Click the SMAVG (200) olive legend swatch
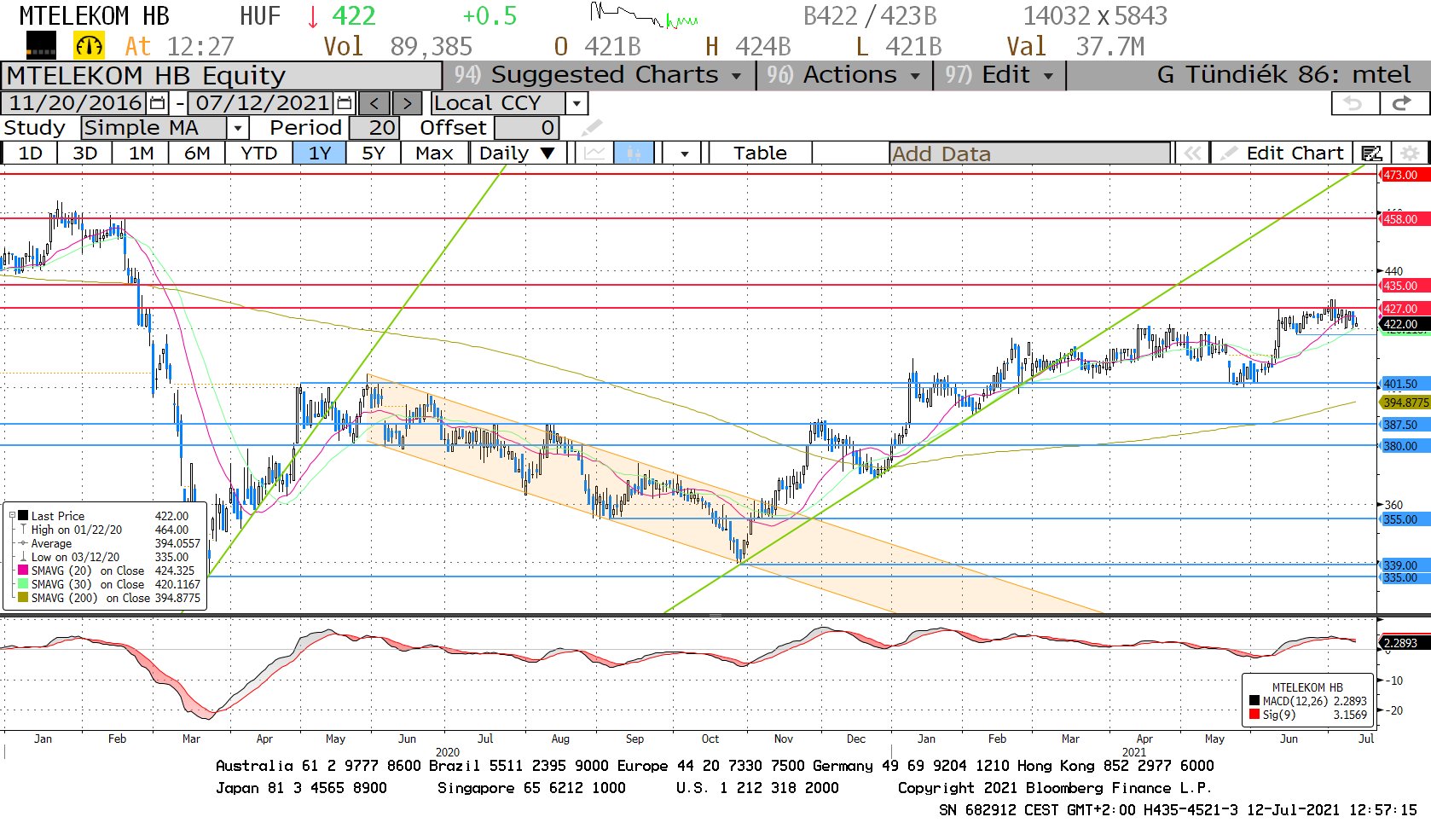The width and height of the screenshot is (1431, 840). click(x=23, y=598)
